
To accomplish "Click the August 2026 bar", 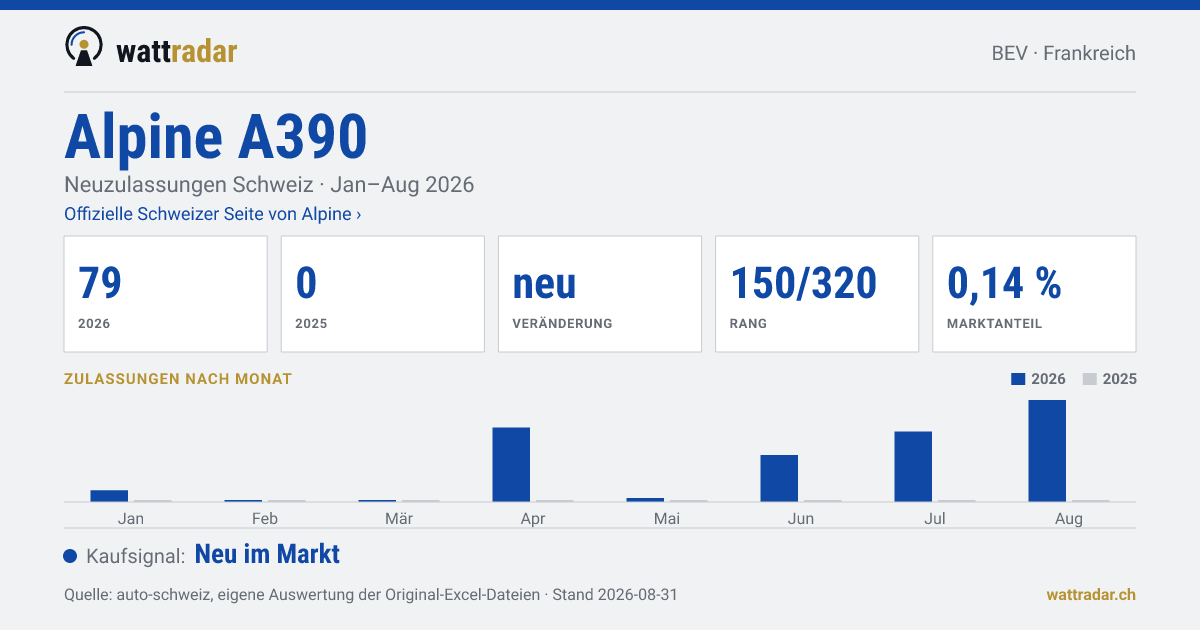I will point(1047,451).
